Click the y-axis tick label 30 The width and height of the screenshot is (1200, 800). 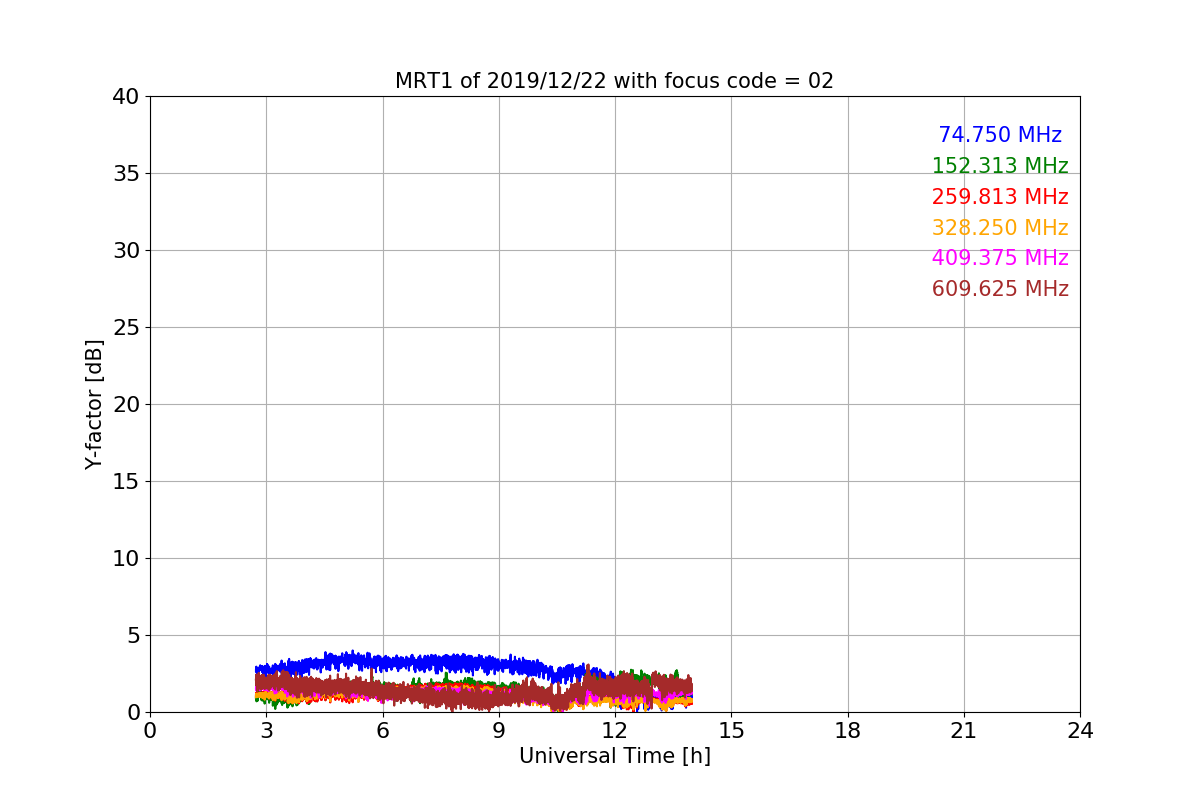pos(126,251)
